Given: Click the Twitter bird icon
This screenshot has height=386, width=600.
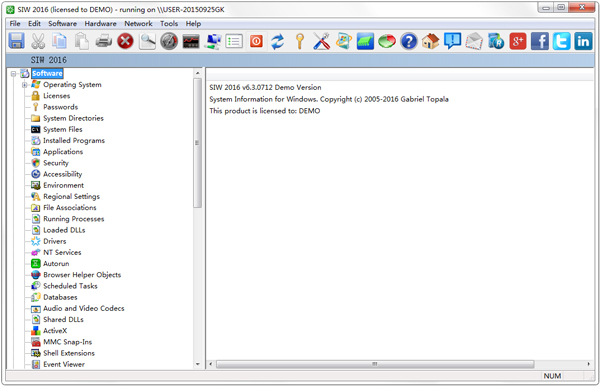Looking at the screenshot, I should (x=561, y=41).
